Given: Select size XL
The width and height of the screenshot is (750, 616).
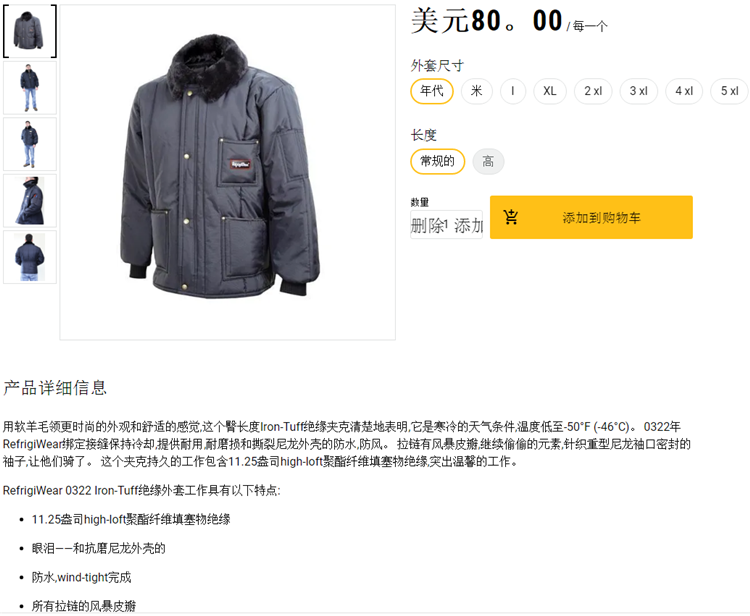Looking at the screenshot, I should click(550, 91).
